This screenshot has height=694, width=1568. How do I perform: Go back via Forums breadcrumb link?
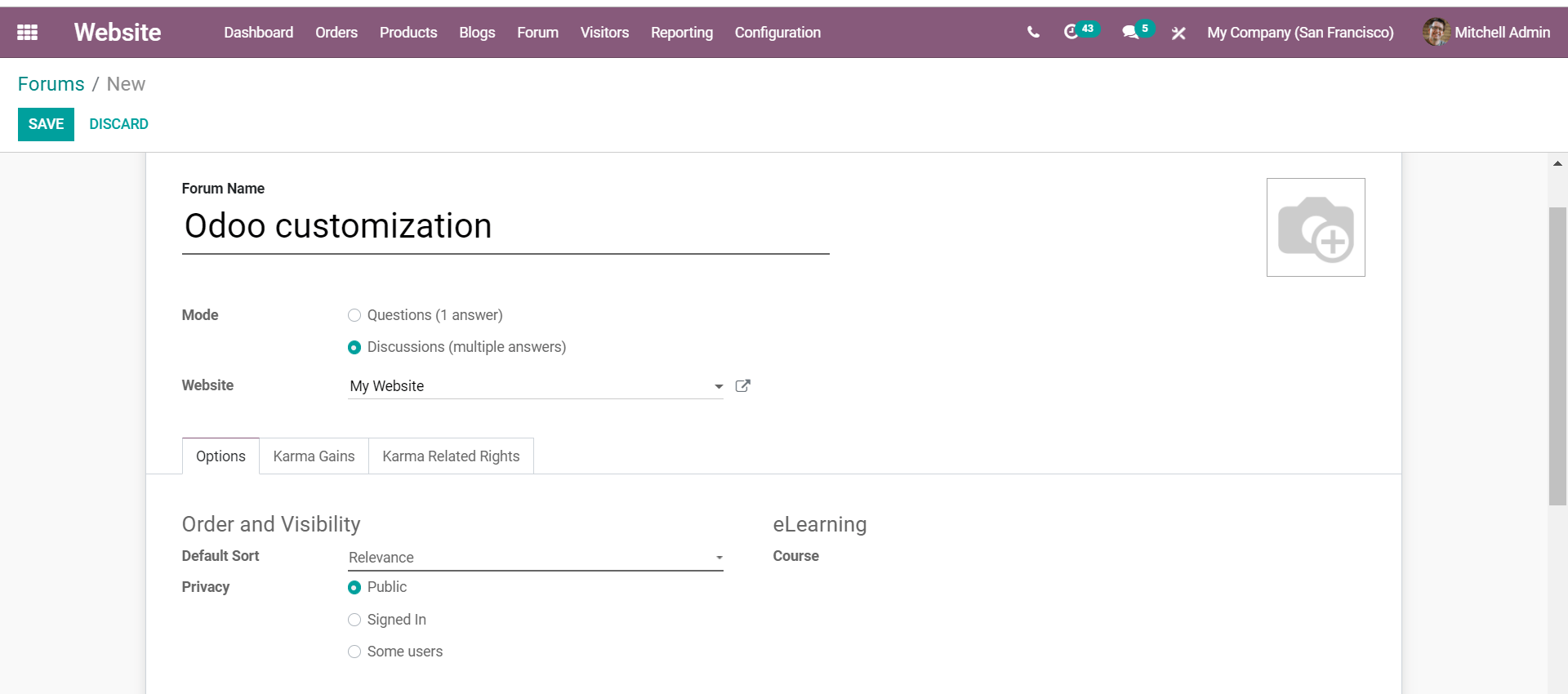[51, 84]
